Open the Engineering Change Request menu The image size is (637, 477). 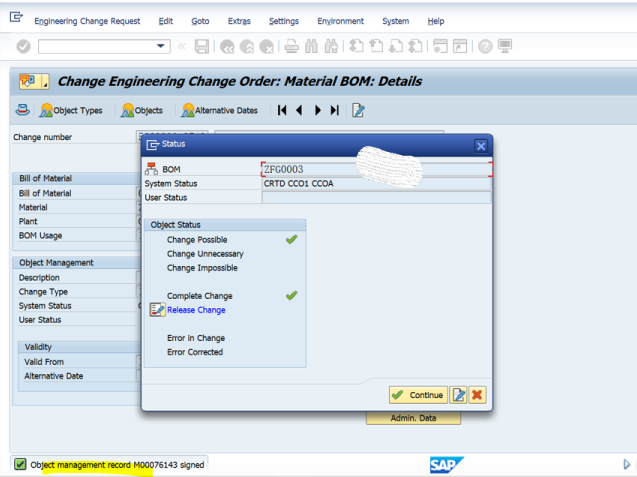(x=87, y=21)
